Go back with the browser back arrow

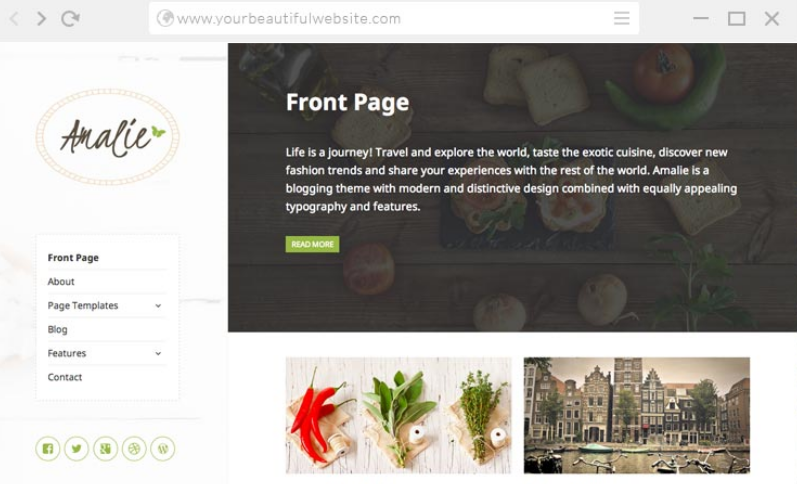[x=14, y=19]
